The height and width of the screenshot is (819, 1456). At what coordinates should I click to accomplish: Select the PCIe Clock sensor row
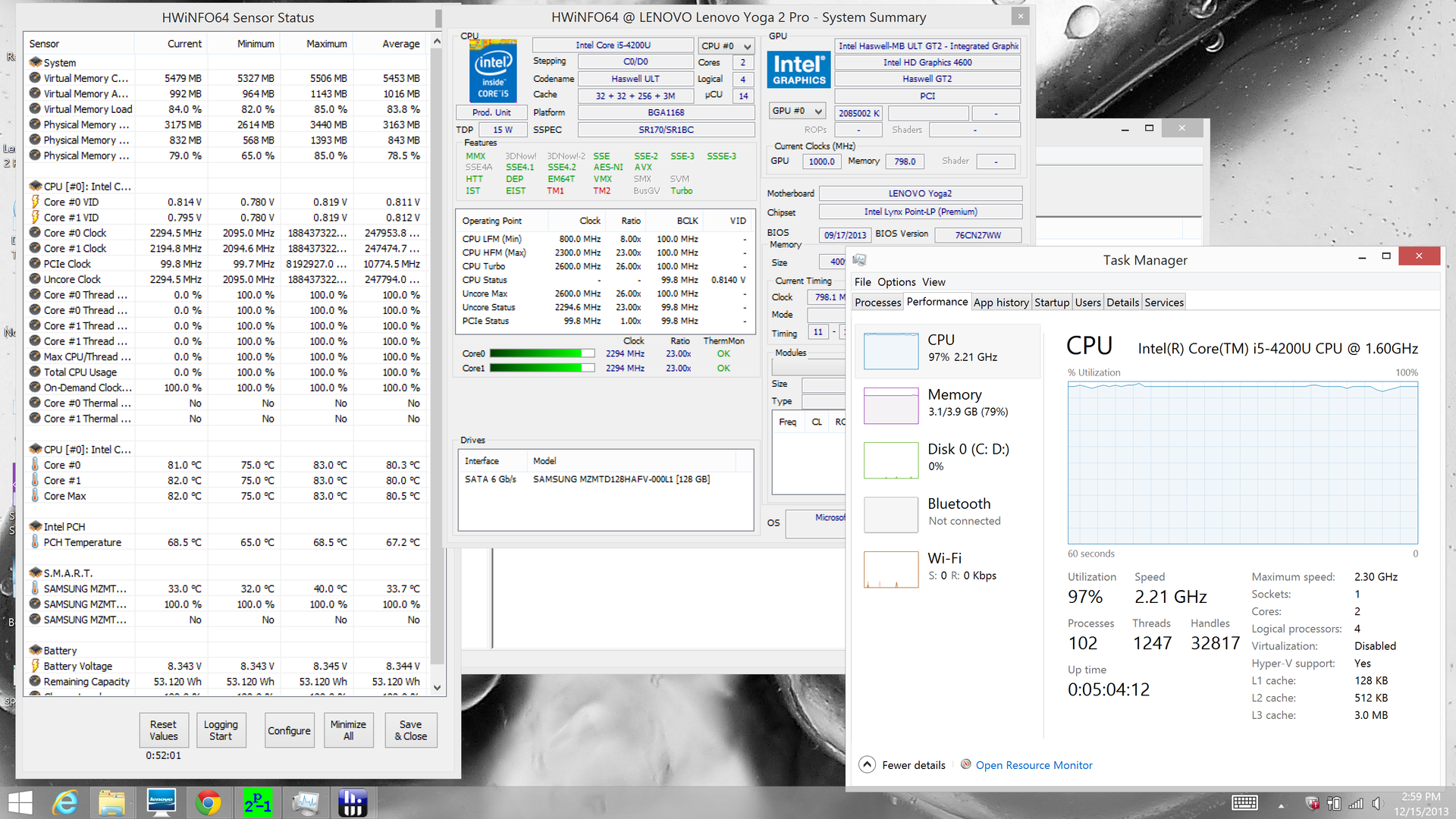click(226, 264)
